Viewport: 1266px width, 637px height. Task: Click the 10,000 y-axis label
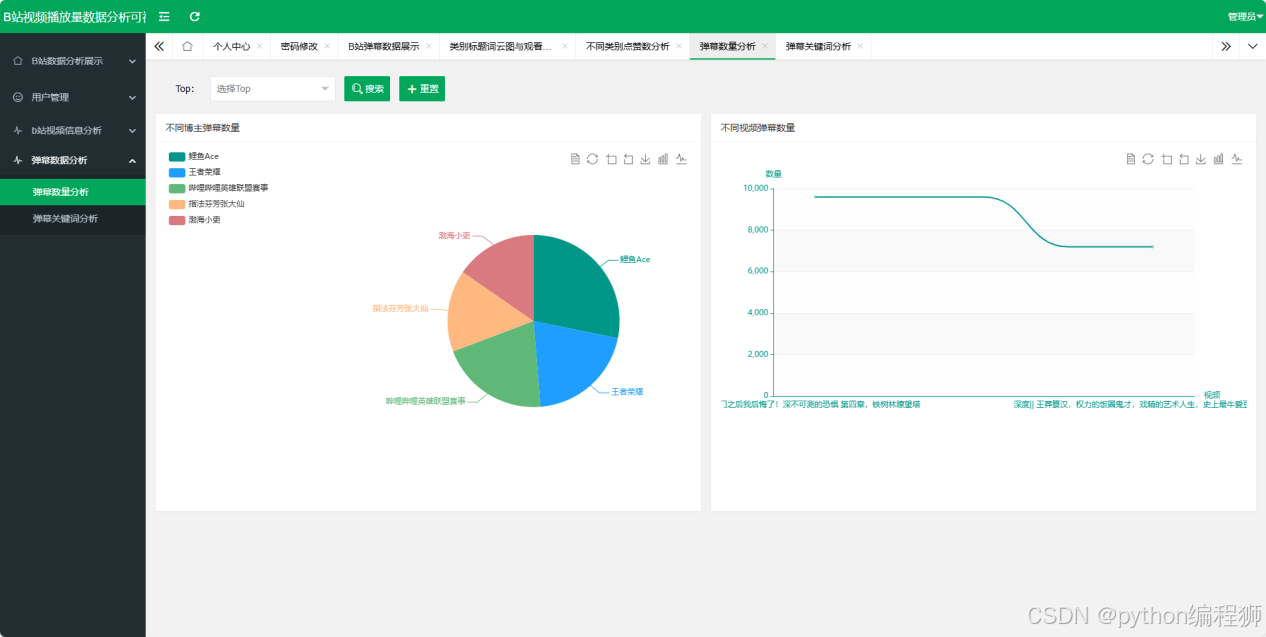click(x=755, y=188)
